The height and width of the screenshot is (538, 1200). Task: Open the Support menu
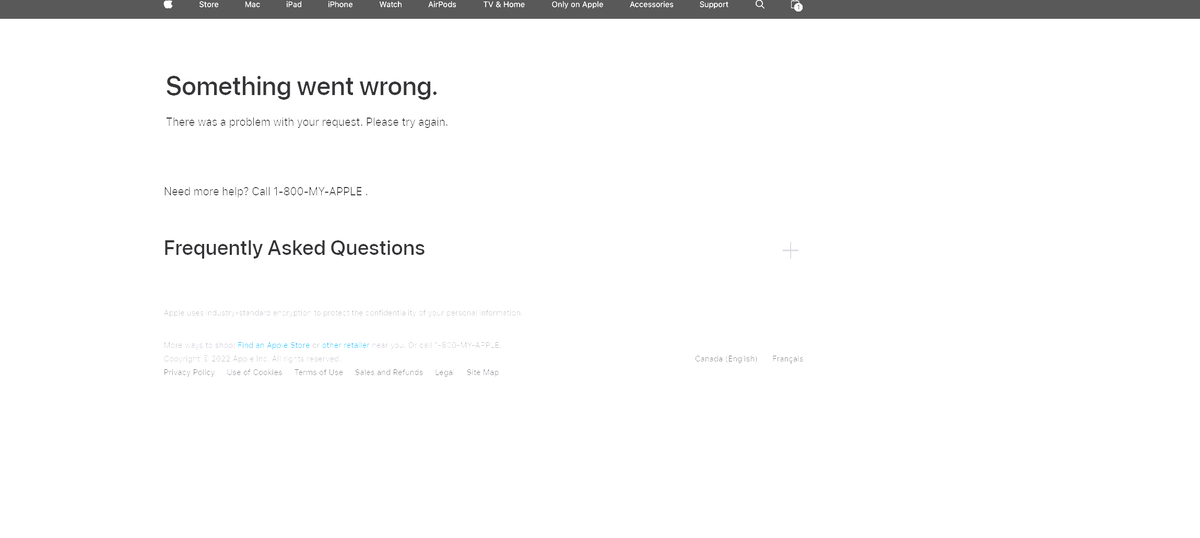pos(714,5)
